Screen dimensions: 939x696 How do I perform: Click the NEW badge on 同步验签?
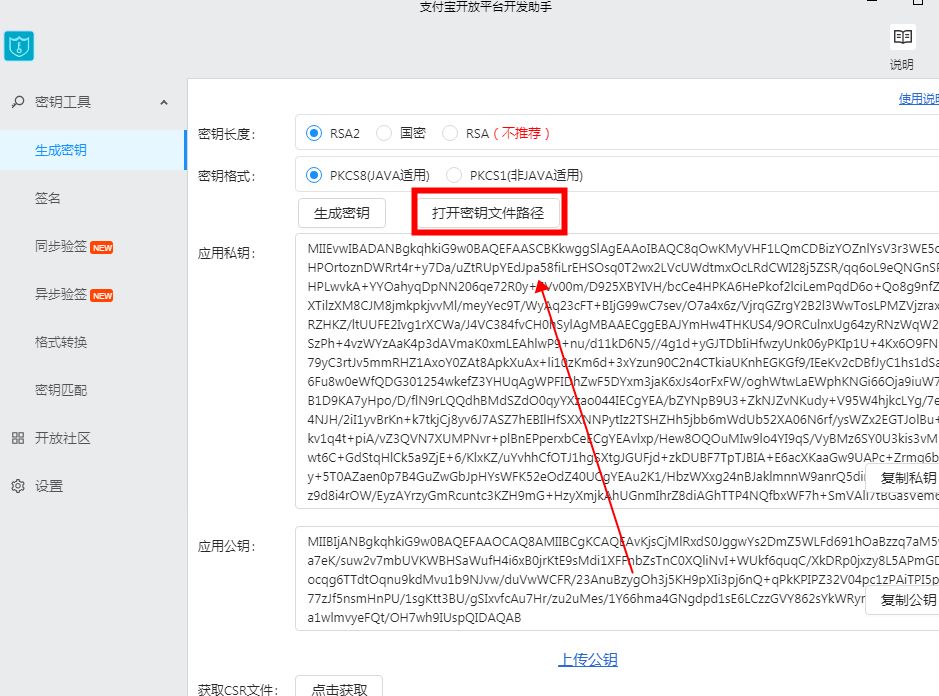pyautogui.click(x=102, y=247)
